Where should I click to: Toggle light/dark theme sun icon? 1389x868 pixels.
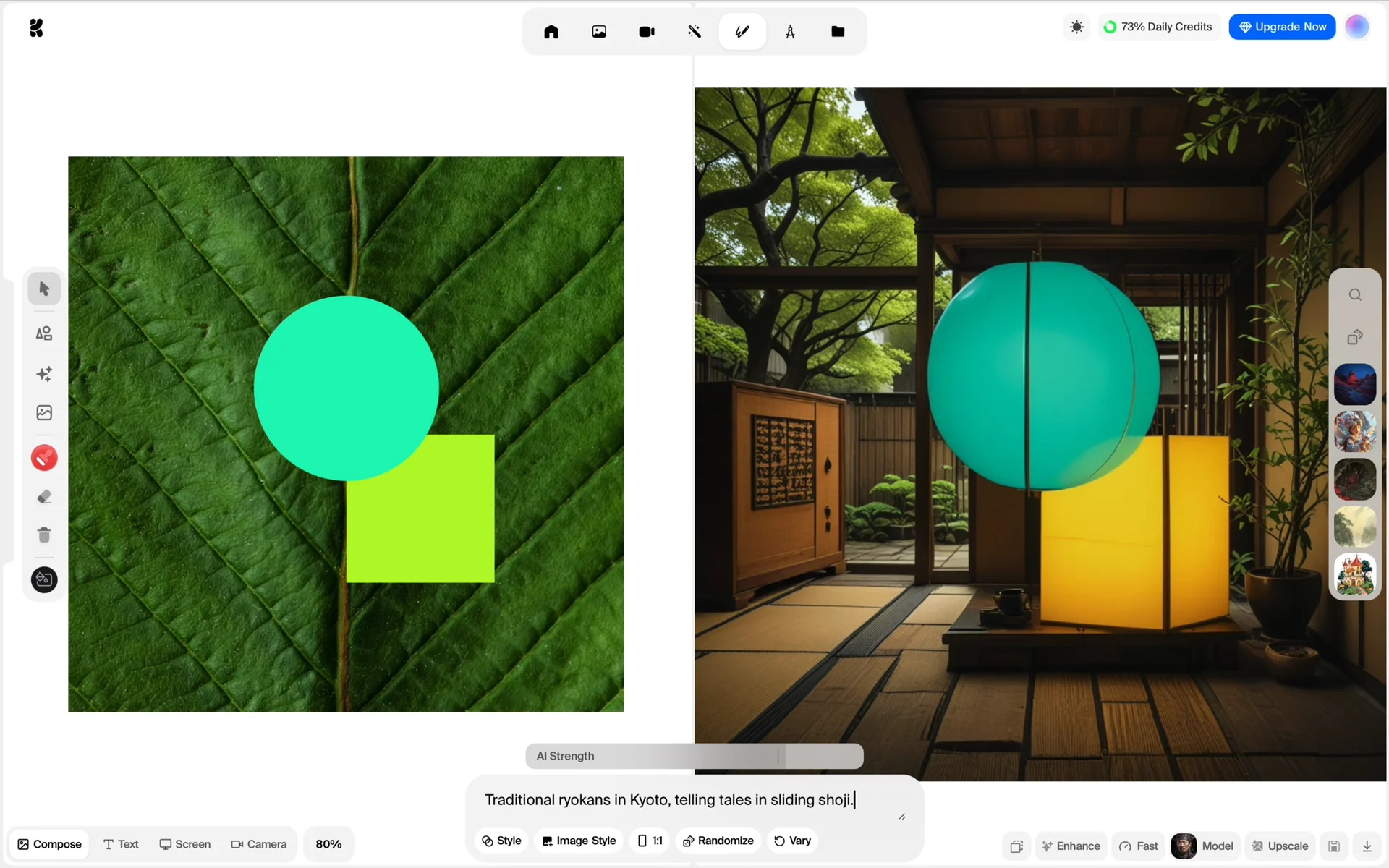(x=1076, y=27)
